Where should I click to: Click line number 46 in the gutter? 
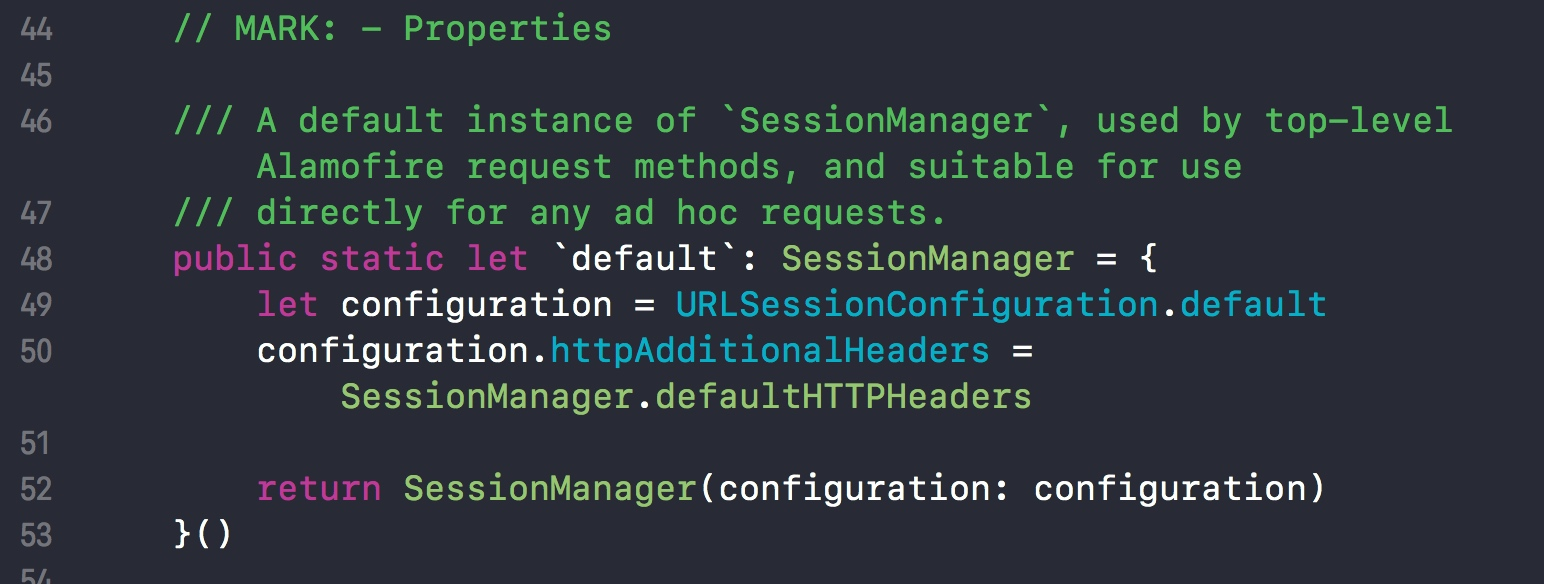pyautogui.click(x=36, y=122)
